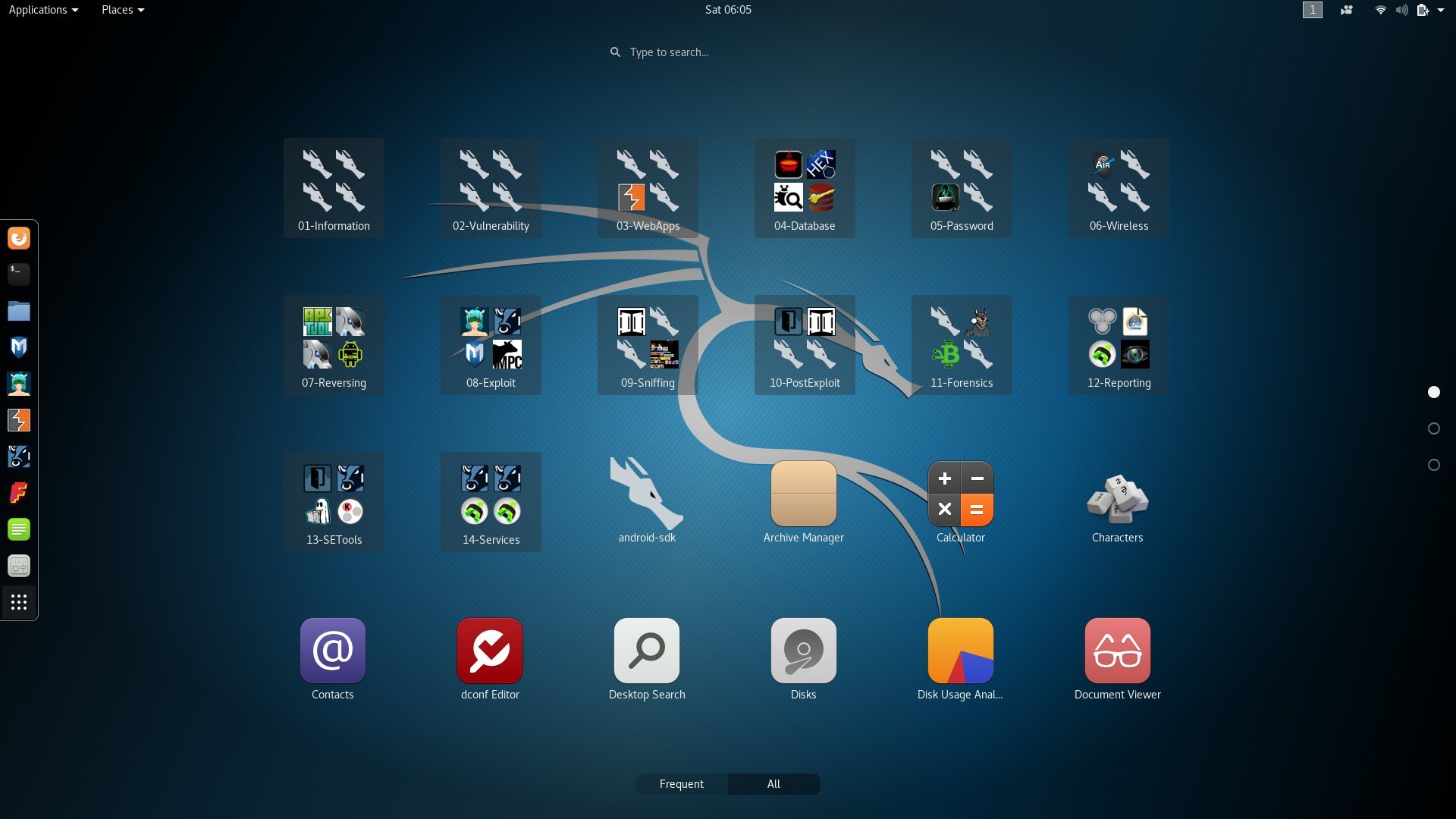Expand system menu arrow in top bar

[1441, 10]
